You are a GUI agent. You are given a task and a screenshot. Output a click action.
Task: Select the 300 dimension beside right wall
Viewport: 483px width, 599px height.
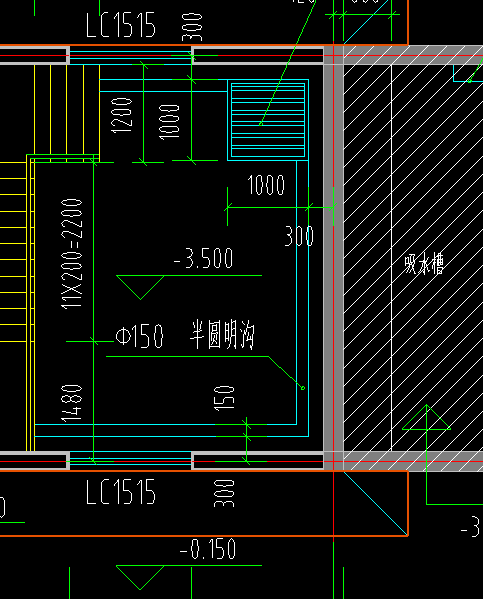[x=299, y=236]
